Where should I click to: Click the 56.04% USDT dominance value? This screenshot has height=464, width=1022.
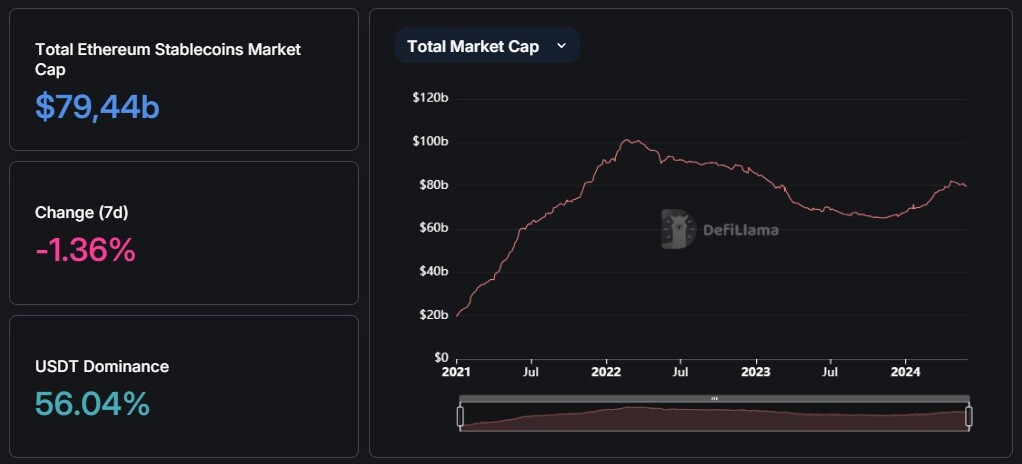[x=92, y=404]
